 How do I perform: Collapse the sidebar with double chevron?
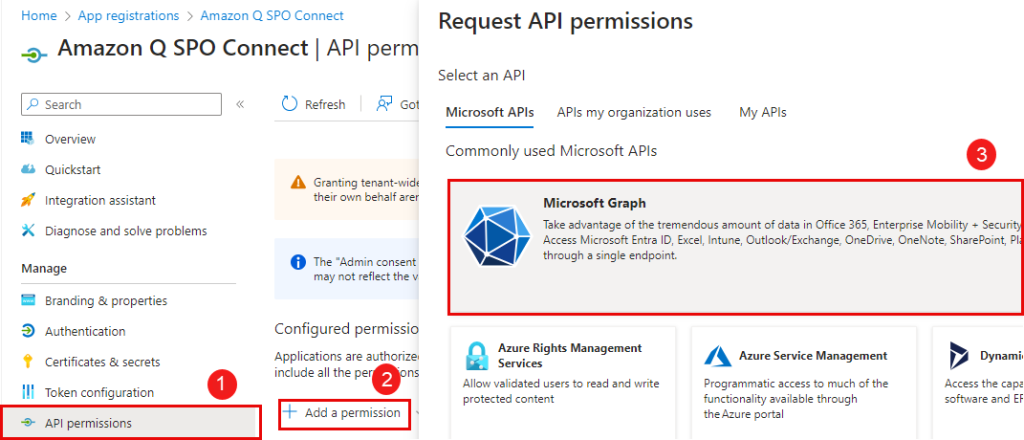pyautogui.click(x=240, y=104)
